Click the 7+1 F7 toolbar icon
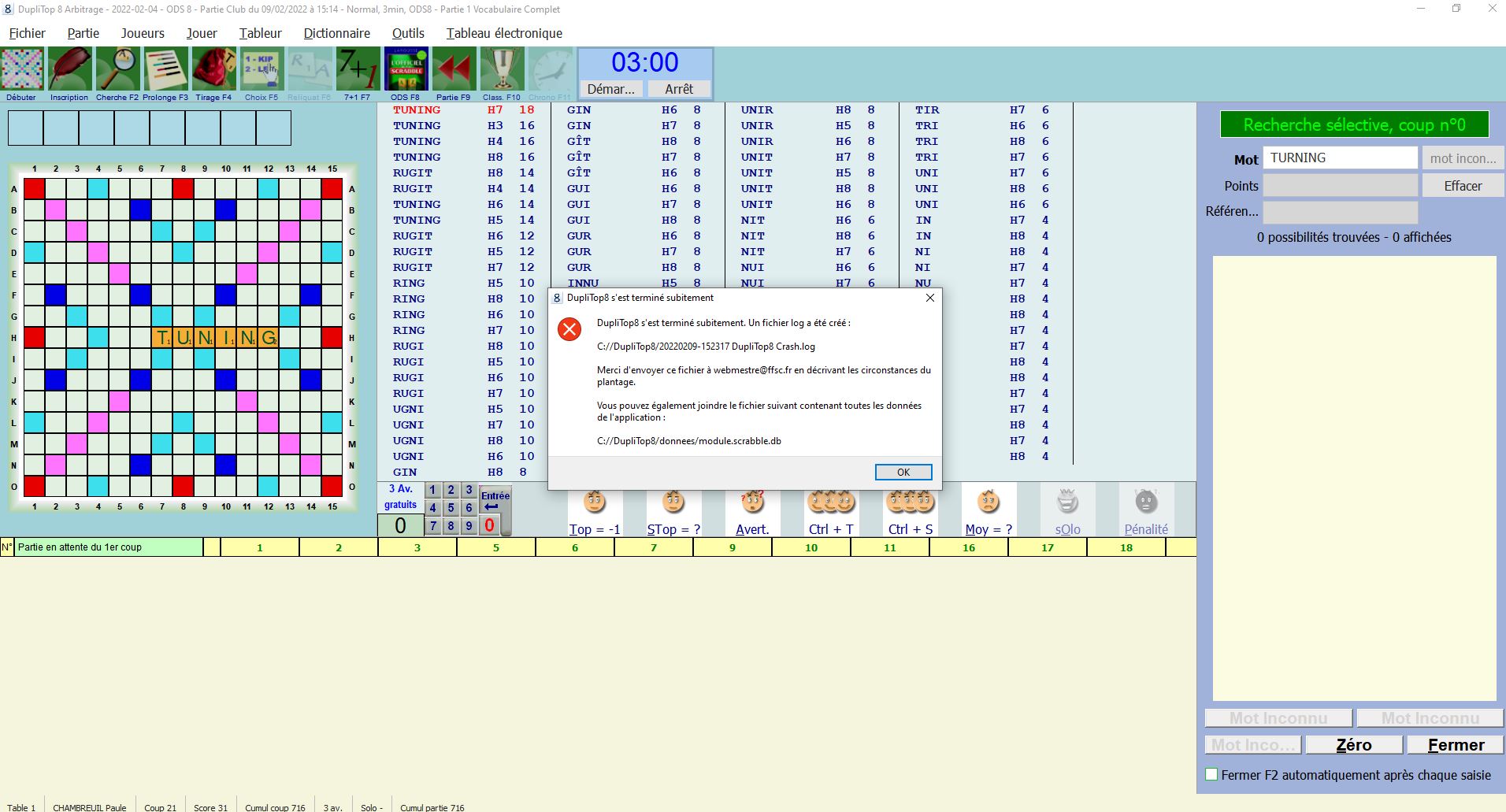The width and height of the screenshot is (1506, 812). [358, 70]
